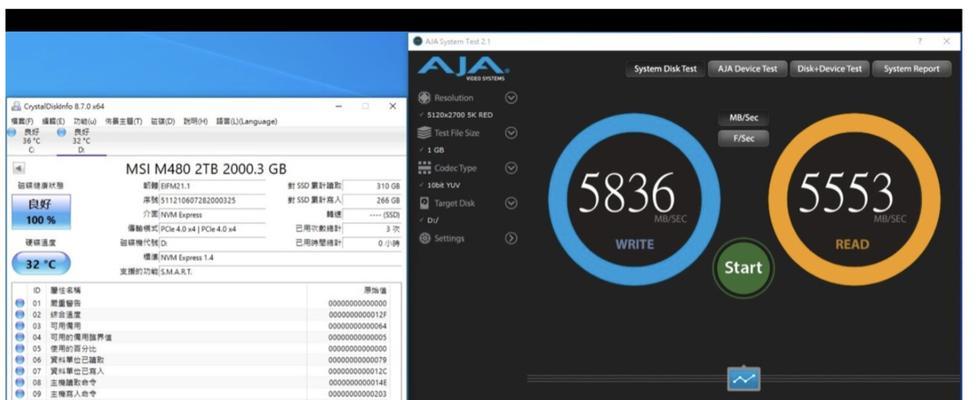The image size is (978, 400).
Task: Click the Test File Size stack icon
Action: pyautogui.click(x=425, y=133)
